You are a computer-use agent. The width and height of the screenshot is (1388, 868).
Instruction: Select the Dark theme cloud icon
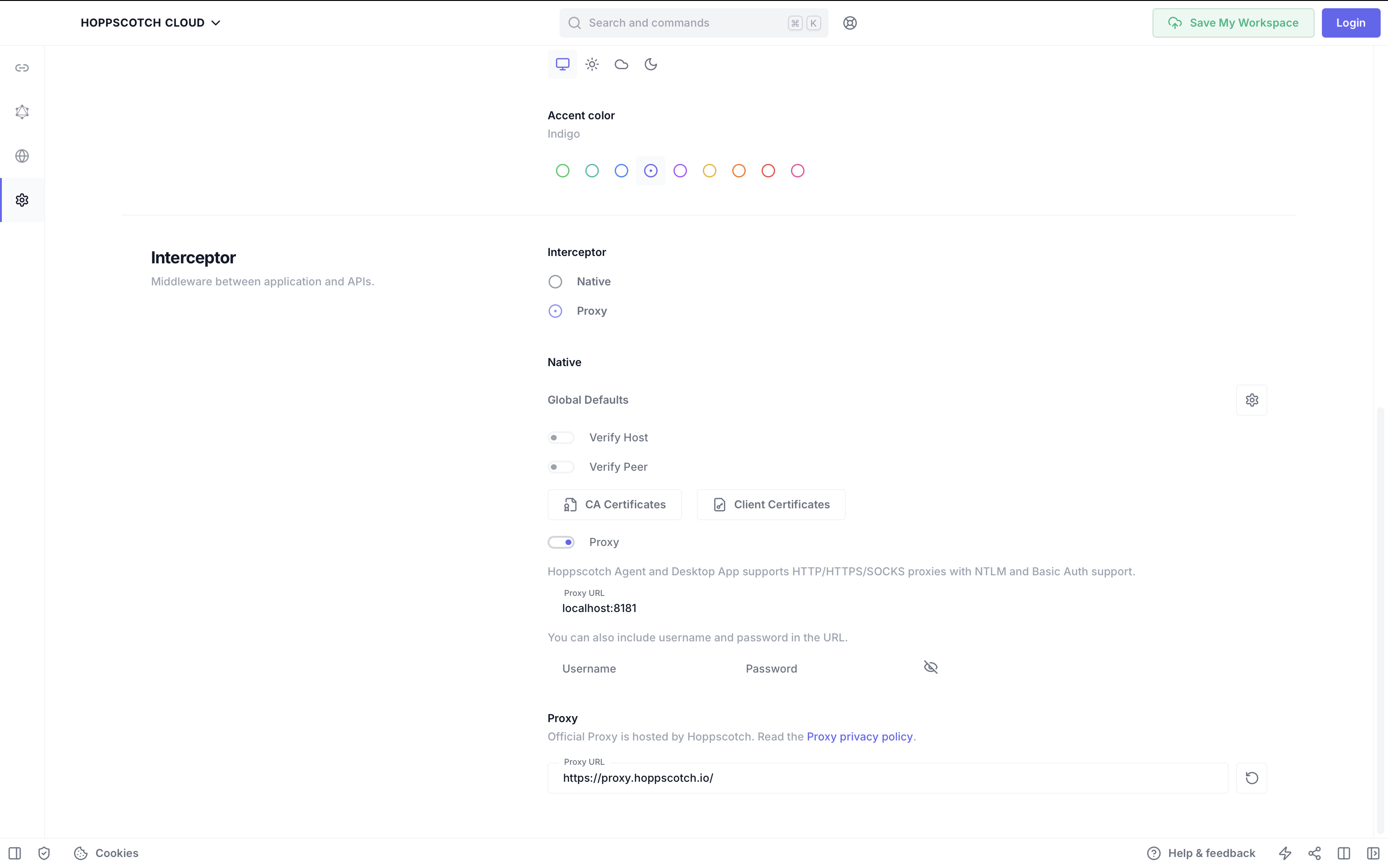pos(621,64)
